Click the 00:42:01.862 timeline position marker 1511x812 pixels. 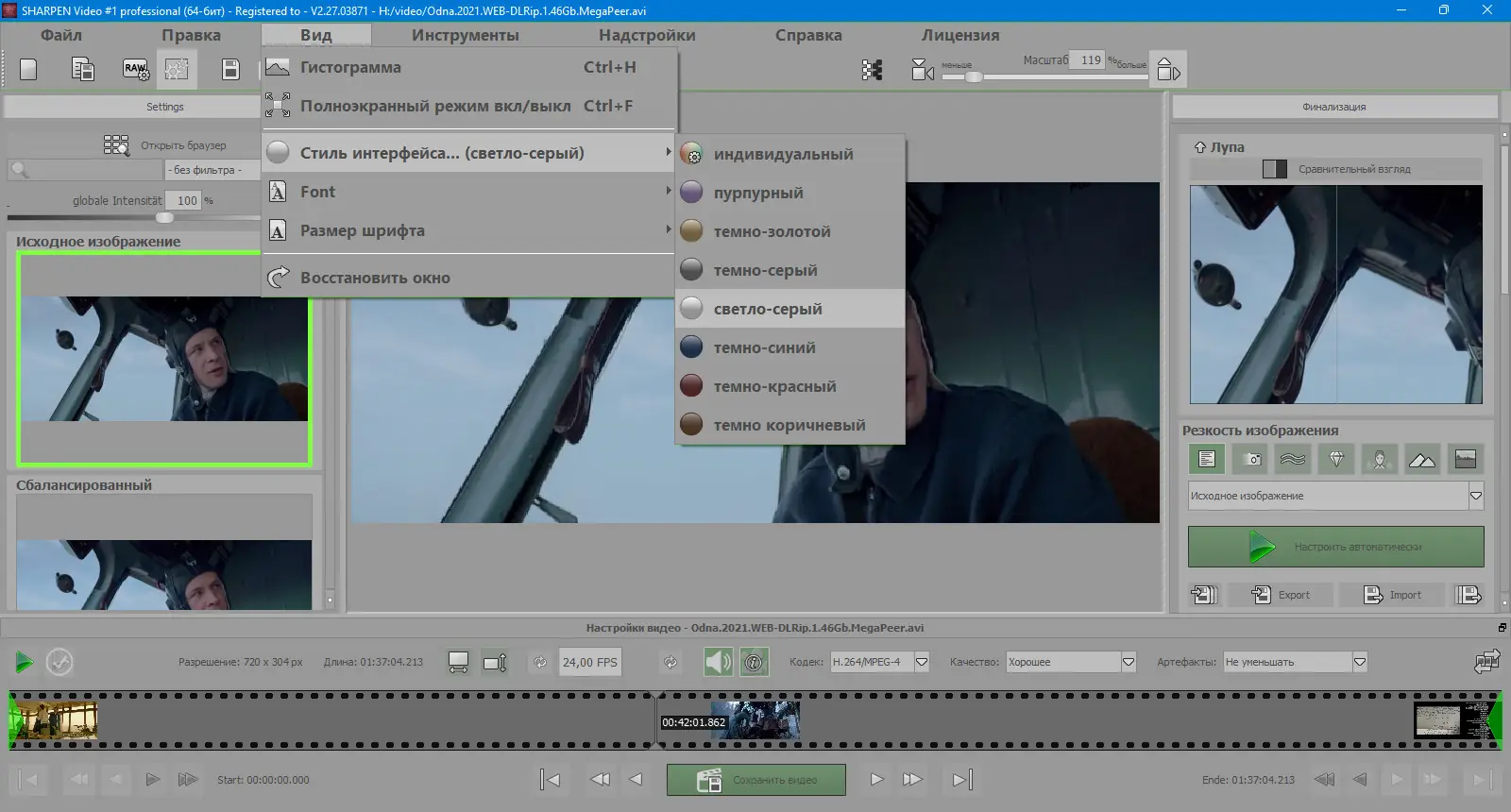tap(694, 722)
